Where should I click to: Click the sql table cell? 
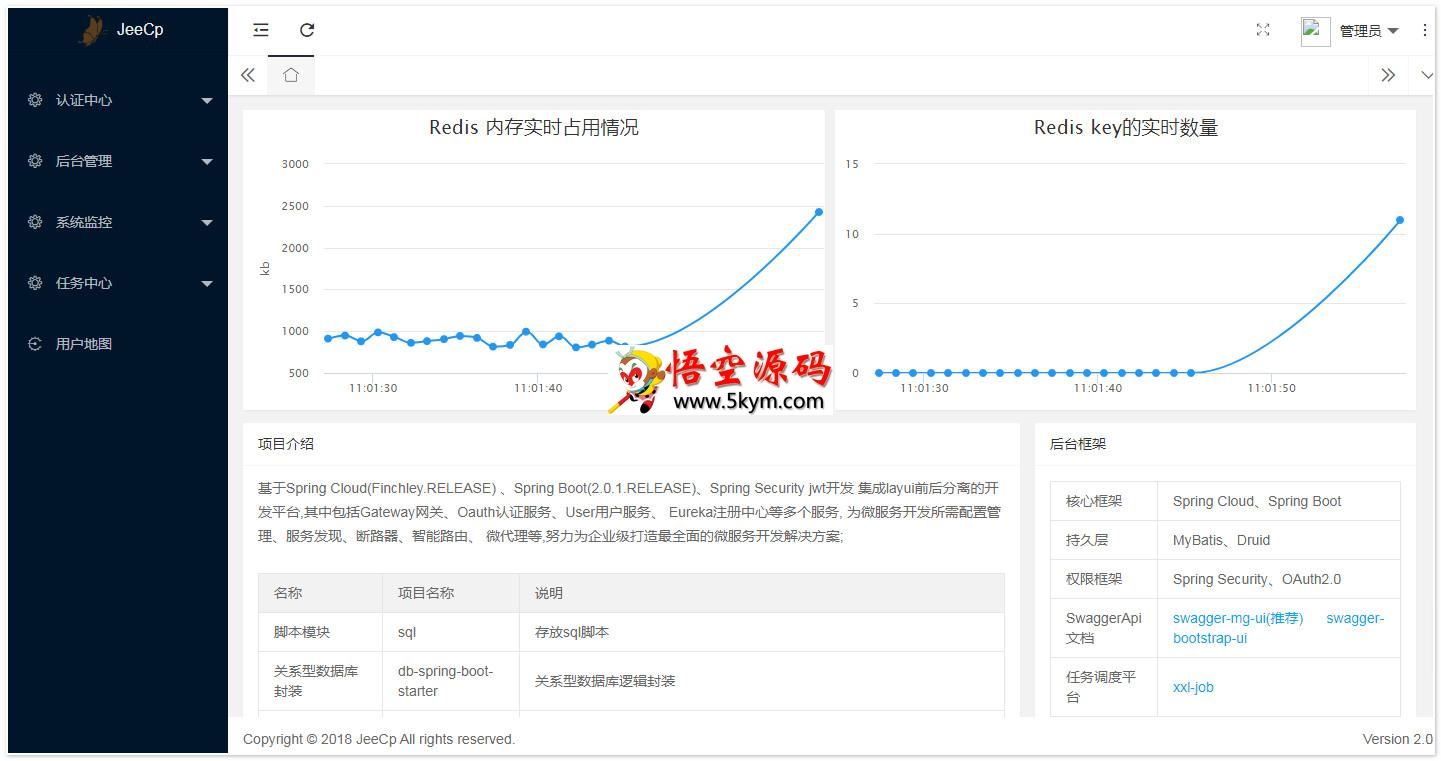pos(451,632)
